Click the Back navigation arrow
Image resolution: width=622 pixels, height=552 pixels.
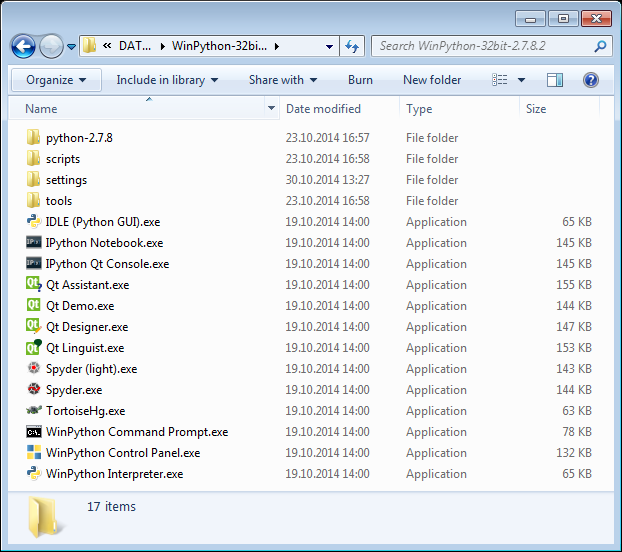pos(23,46)
